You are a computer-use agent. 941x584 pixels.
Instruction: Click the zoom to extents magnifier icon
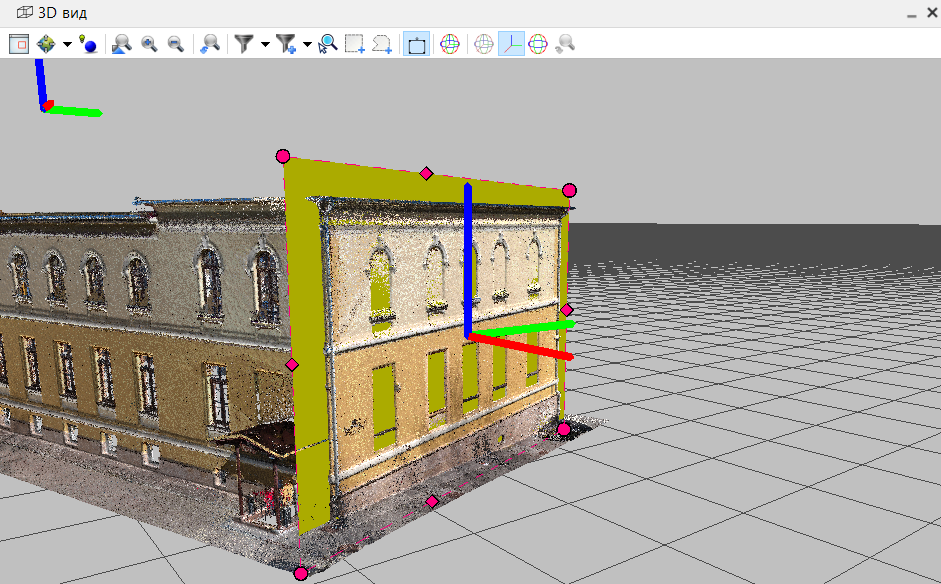pyautogui.click(x=122, y=44)
